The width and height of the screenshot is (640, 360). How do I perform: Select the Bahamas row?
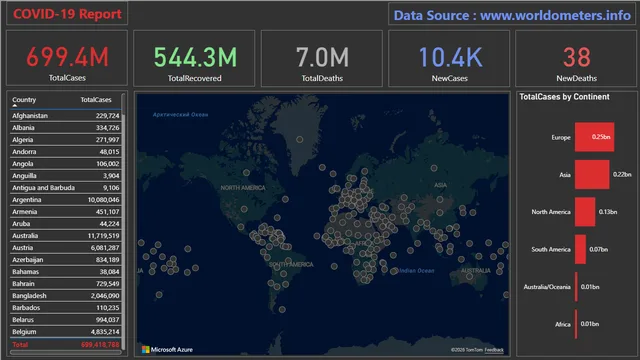click(x=66, y=271)
